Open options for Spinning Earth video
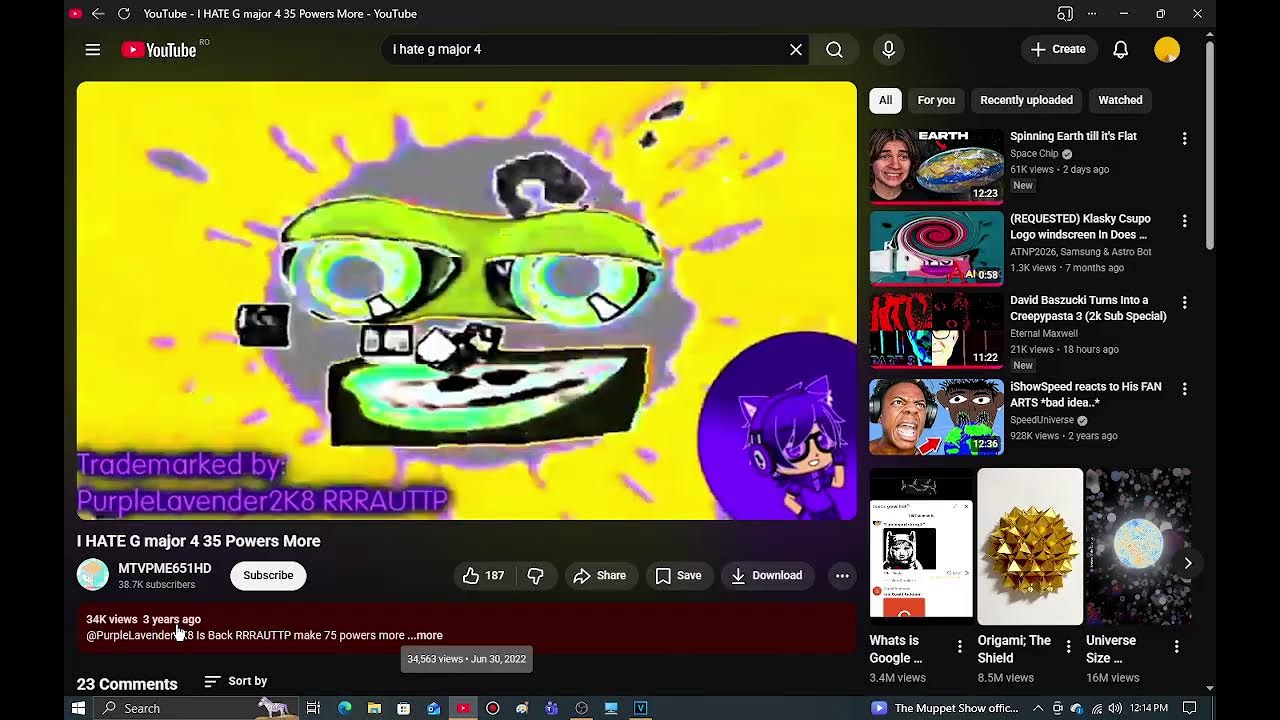This screenshot has height=720, width=1280. (x=1184, y=139)
